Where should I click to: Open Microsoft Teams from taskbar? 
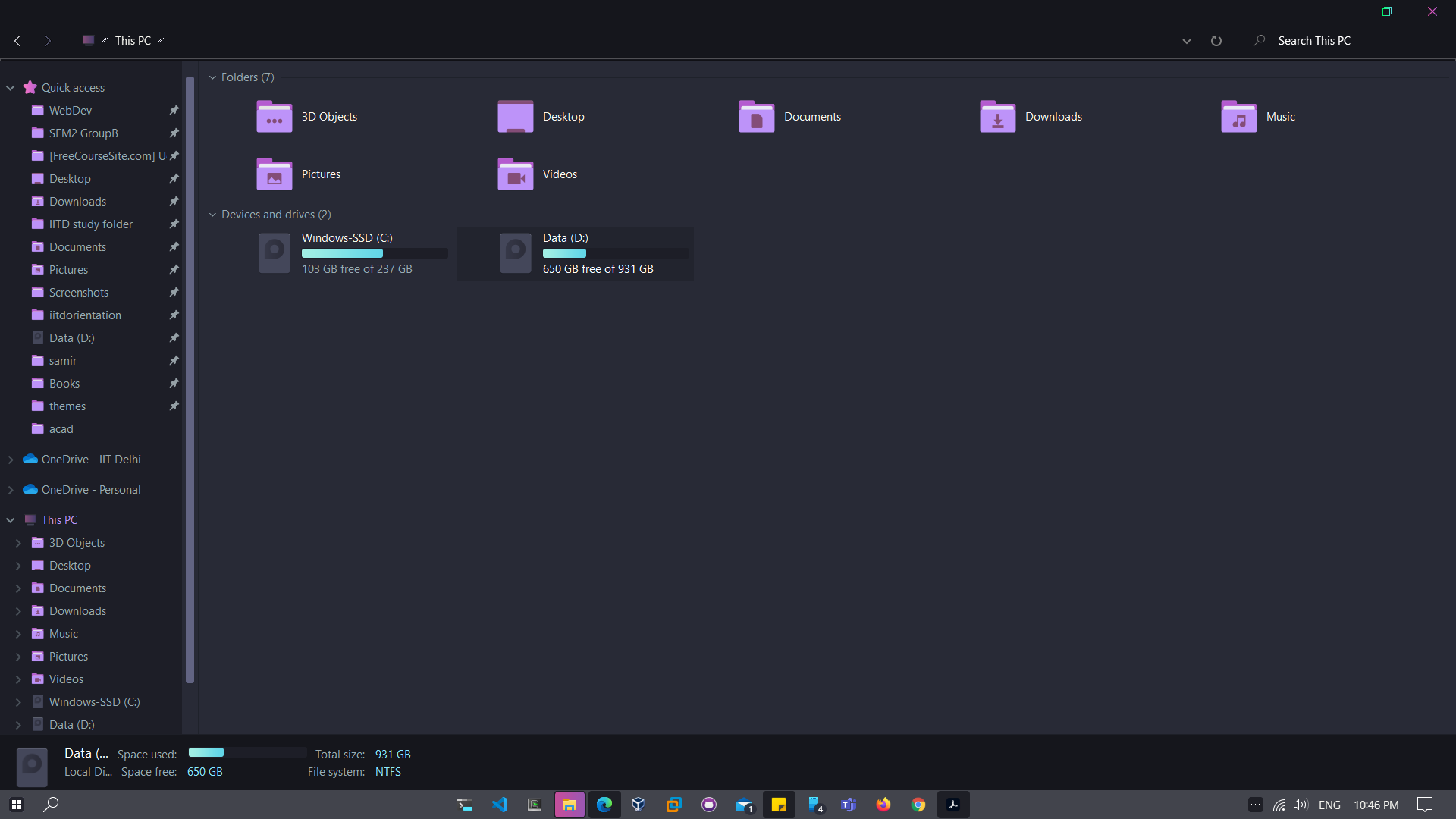coord(849,805)
